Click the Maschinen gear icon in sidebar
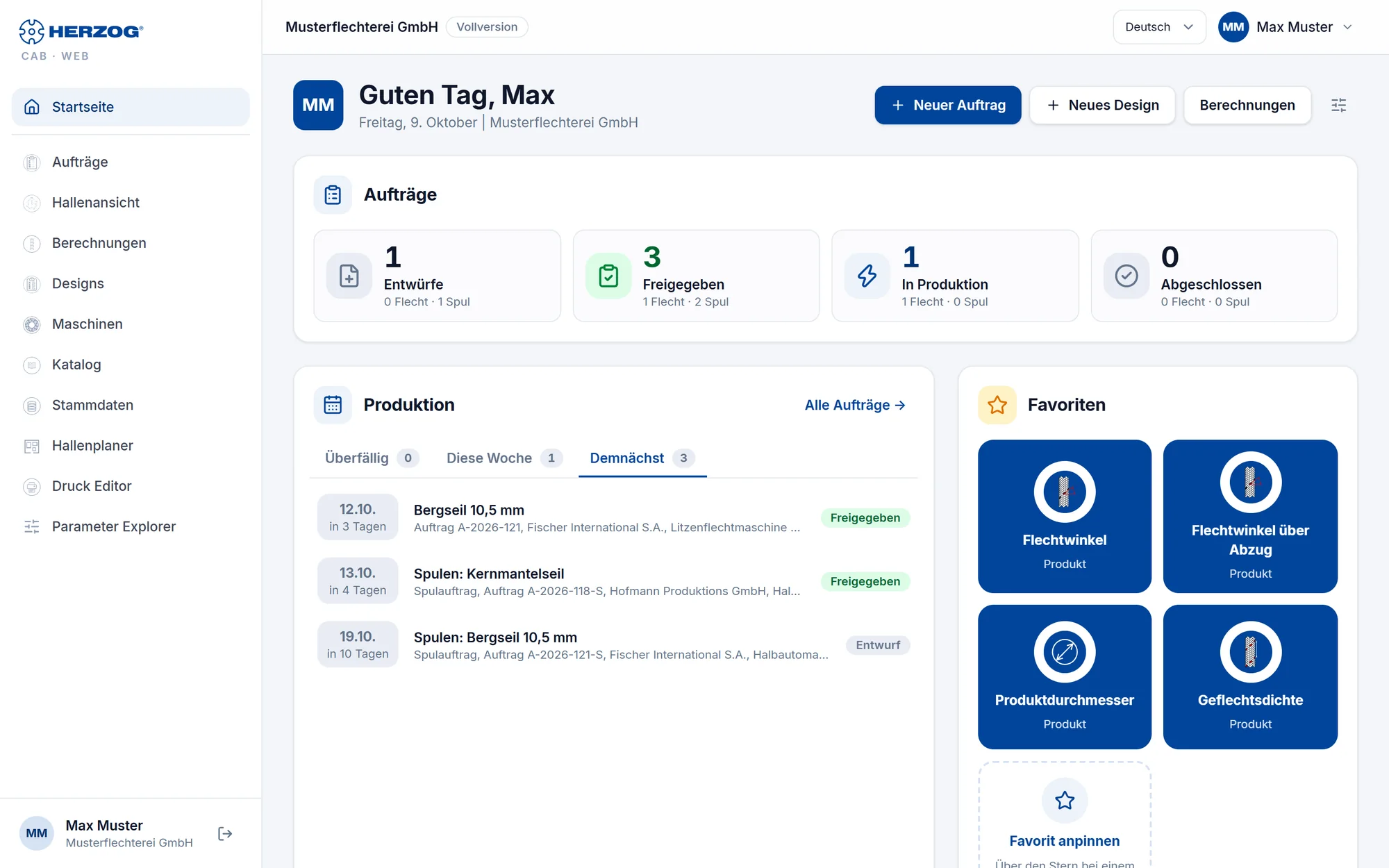This screenshot has height=868, width=1389. point(32,324)
